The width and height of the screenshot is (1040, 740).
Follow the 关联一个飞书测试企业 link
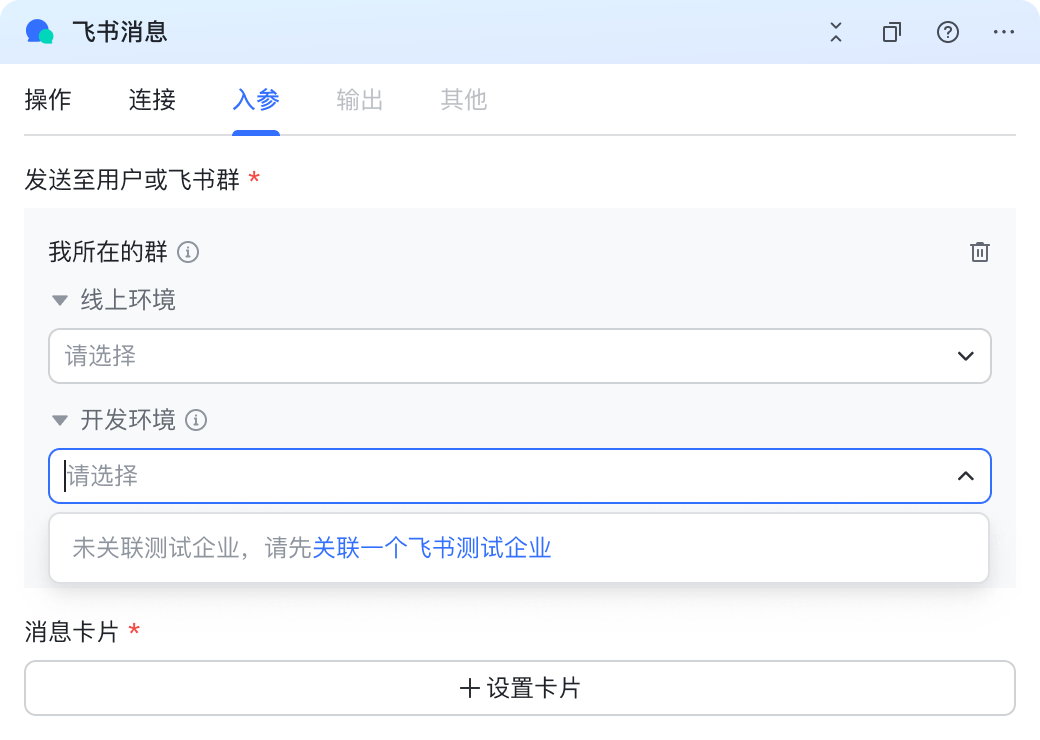431,548
